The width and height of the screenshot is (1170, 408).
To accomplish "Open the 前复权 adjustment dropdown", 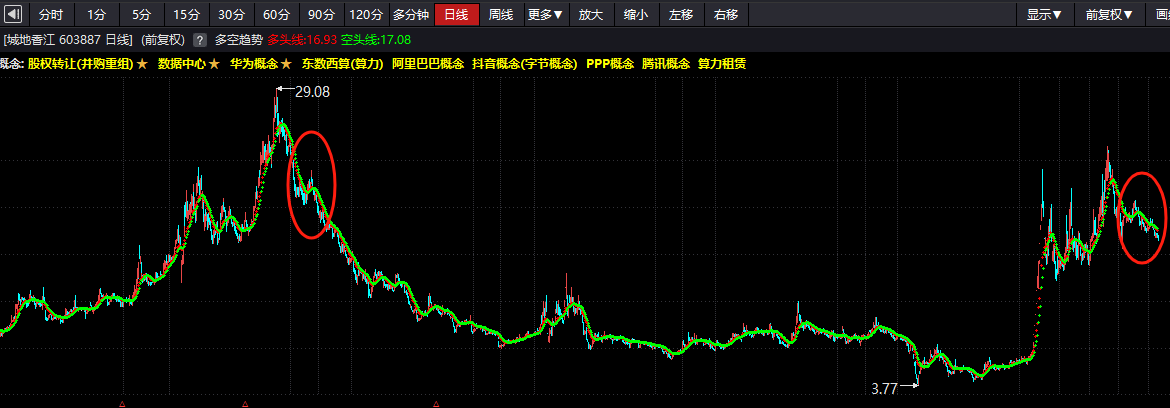I will click(1110, 14).
